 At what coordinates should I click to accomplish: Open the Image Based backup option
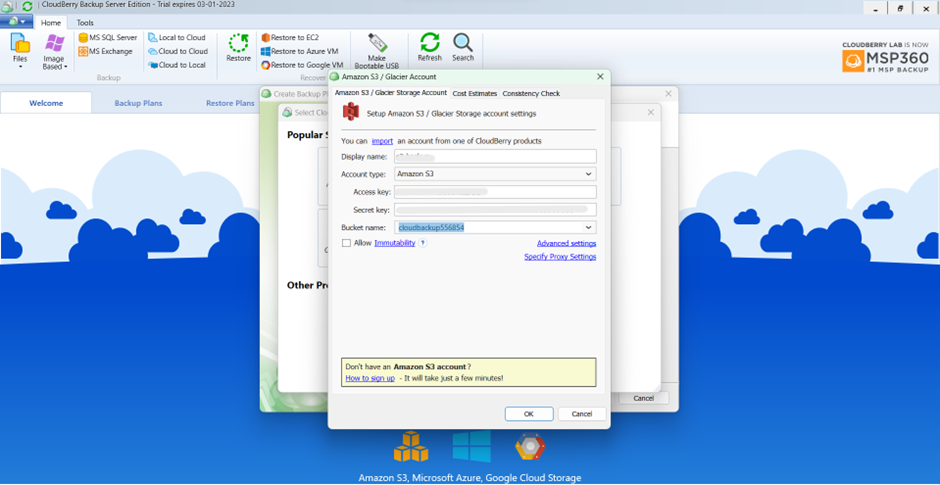55,52
